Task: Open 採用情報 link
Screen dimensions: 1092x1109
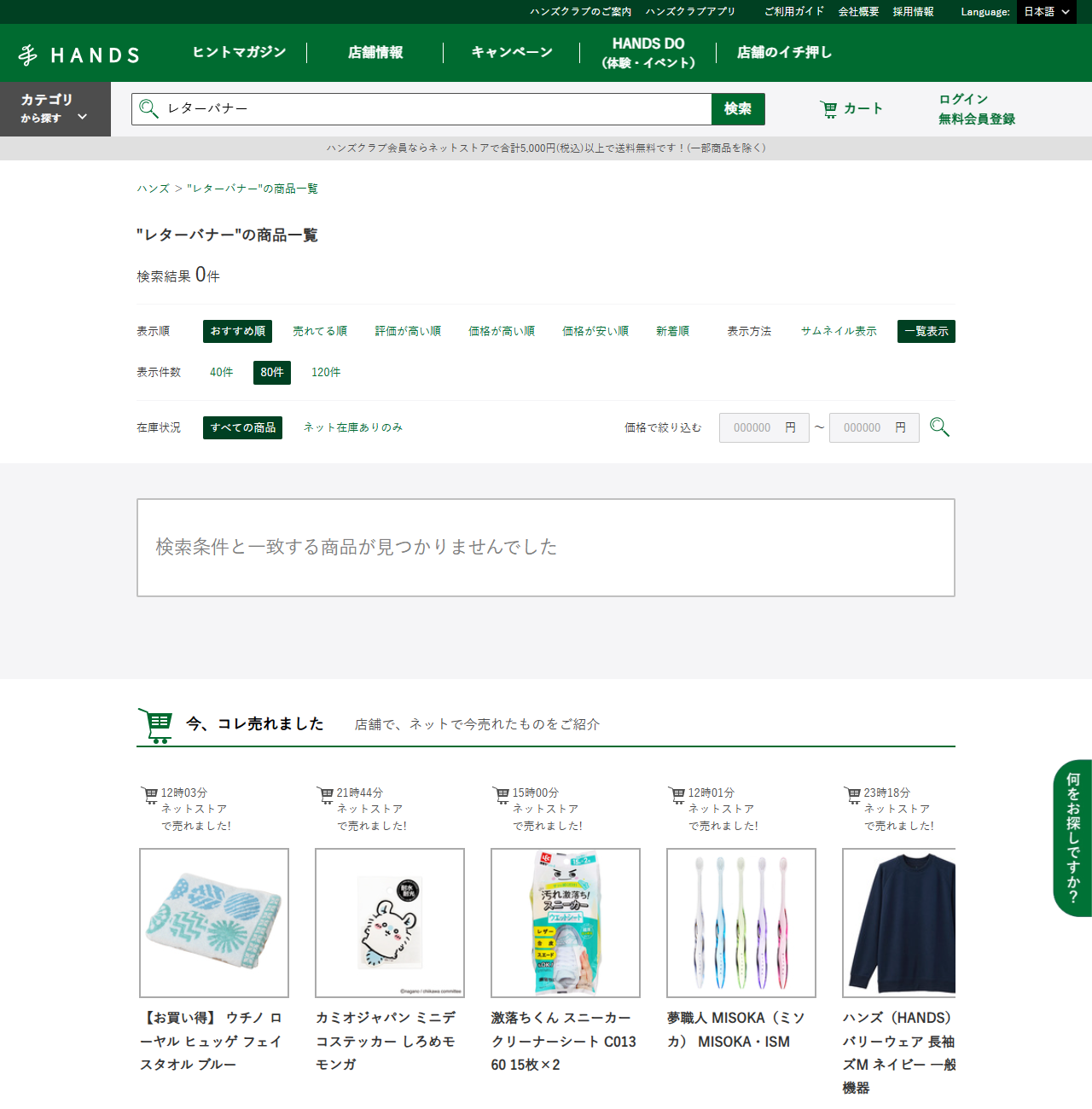Action: tap(913, 12)
